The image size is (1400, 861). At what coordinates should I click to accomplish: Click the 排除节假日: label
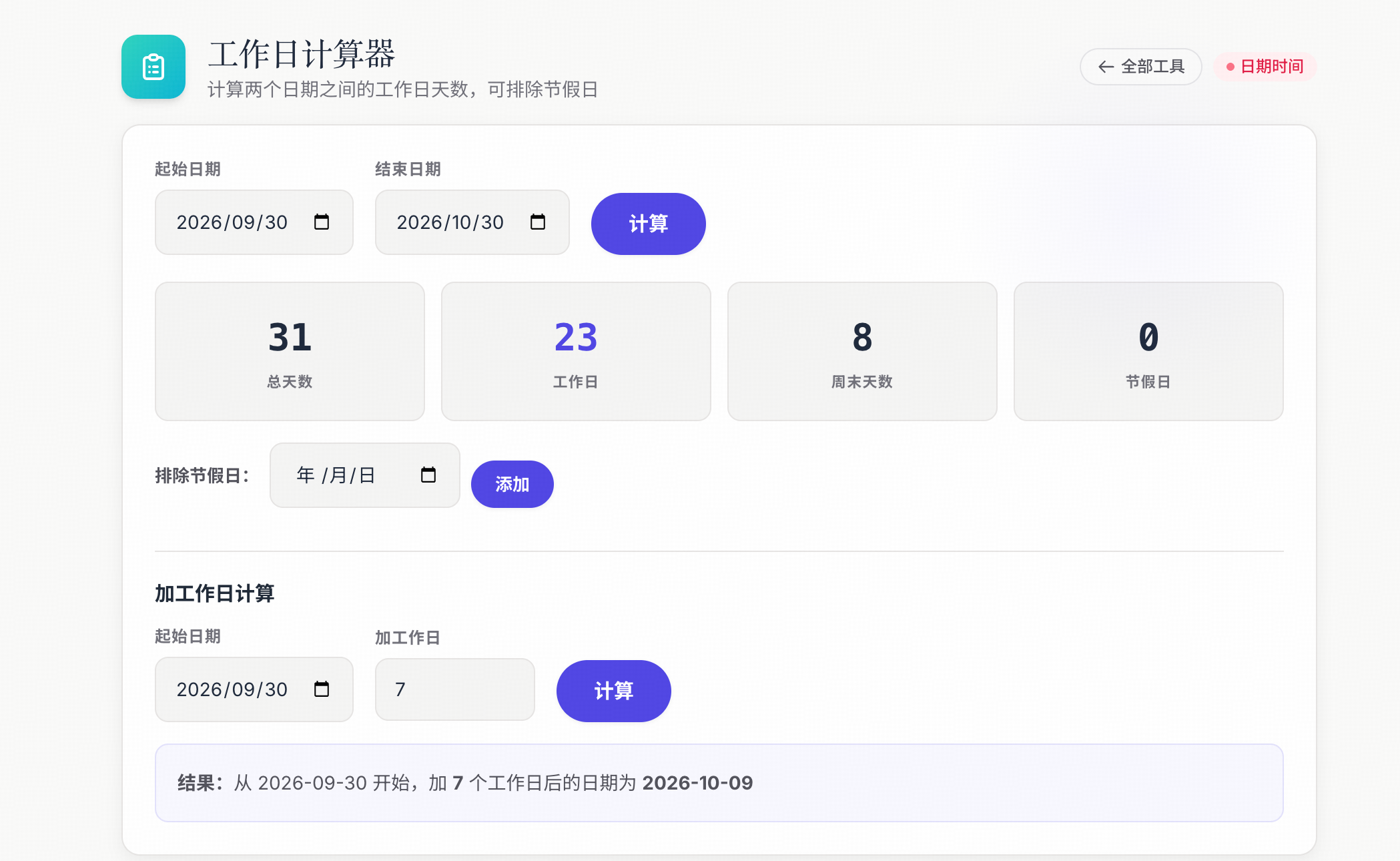(x=202, y=475)
